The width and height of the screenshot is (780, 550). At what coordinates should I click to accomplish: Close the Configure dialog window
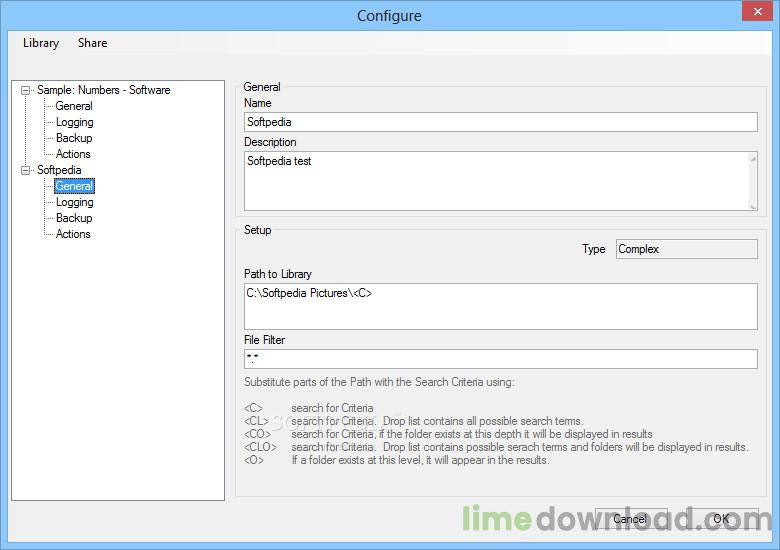pyautogui.click(x=756, y=14)
